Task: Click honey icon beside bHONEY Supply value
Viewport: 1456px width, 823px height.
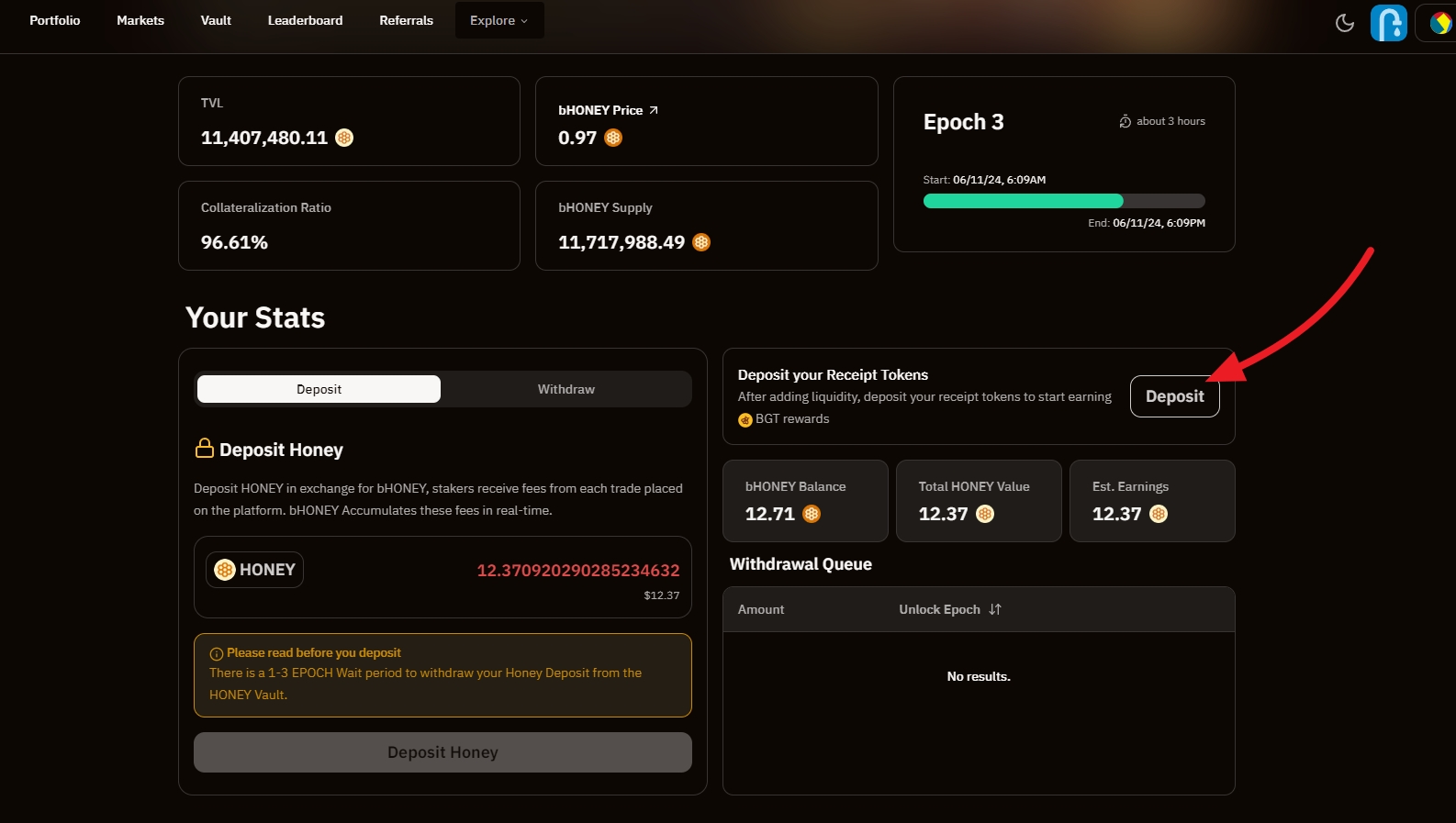Action: point(701,242)
